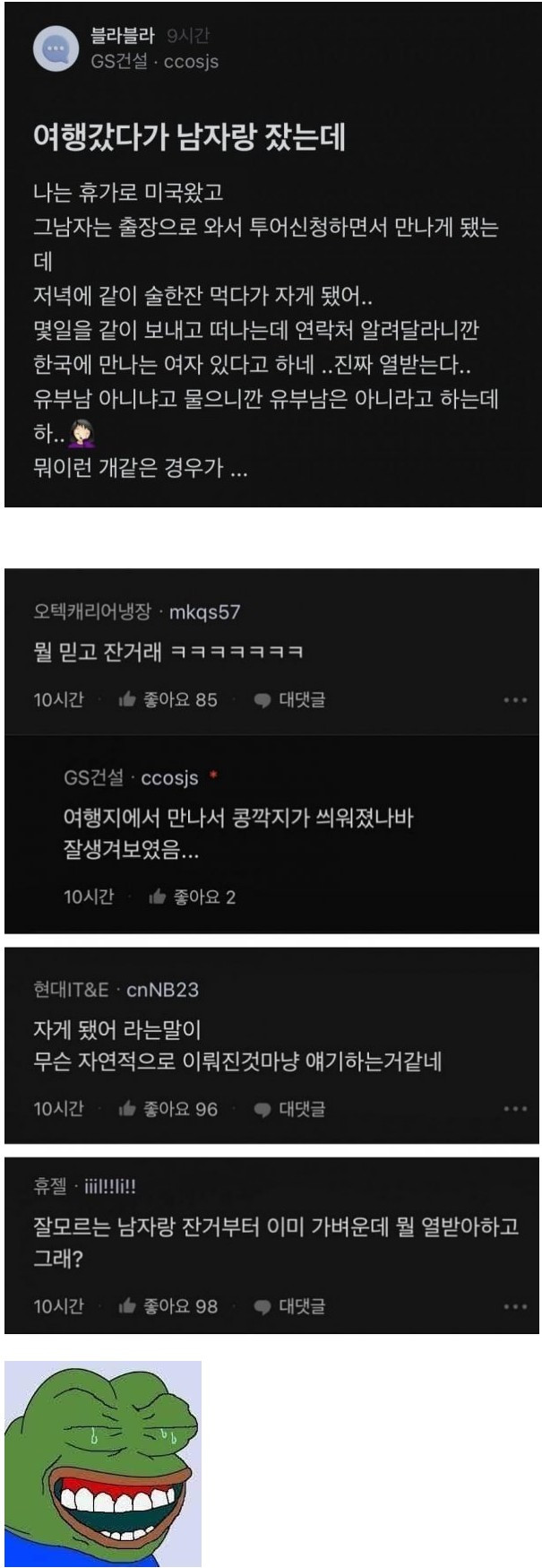Viewport: 542px width, 1568px height.
Task: Click the thumbs-up icon with 96 likes
Action: pos(126,1109)
